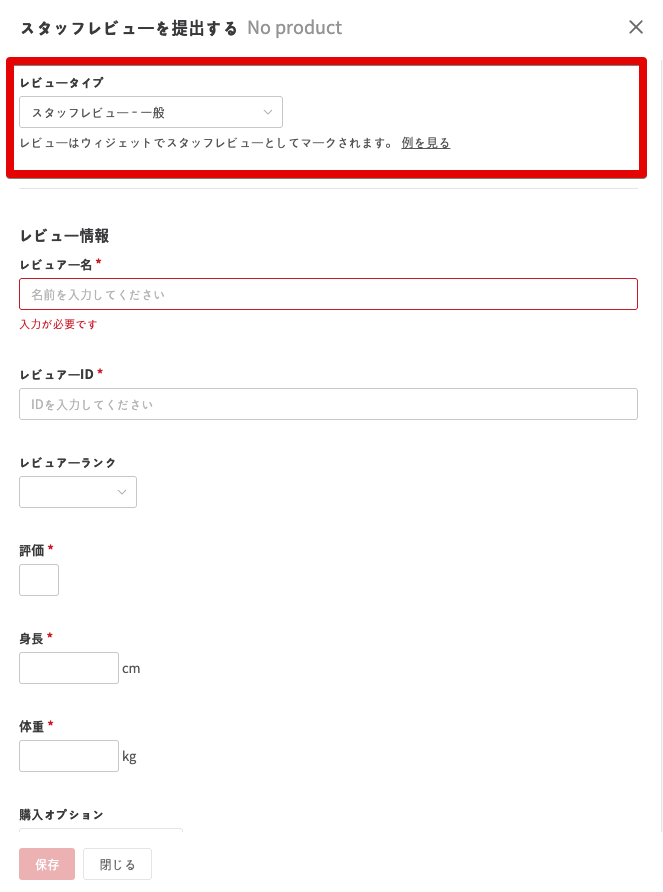Click the 評価 rating input box
The width and height of the screenshot is (663, 892).
click(x=39, y=580)
